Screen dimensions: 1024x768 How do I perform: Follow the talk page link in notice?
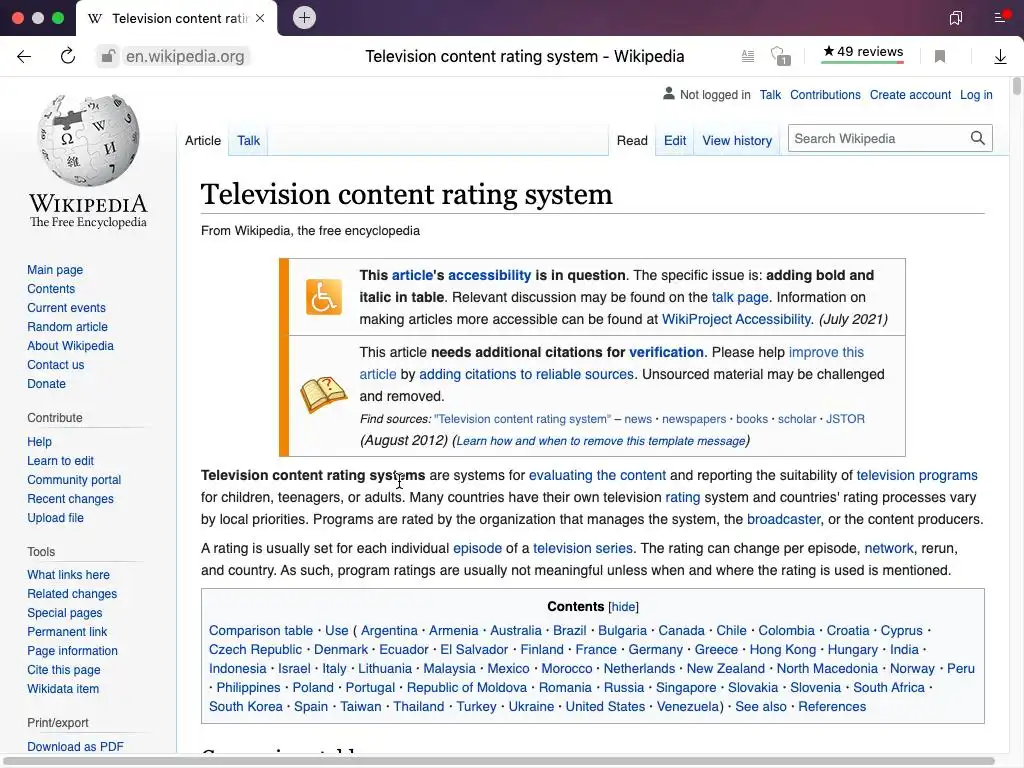(739, 297)
